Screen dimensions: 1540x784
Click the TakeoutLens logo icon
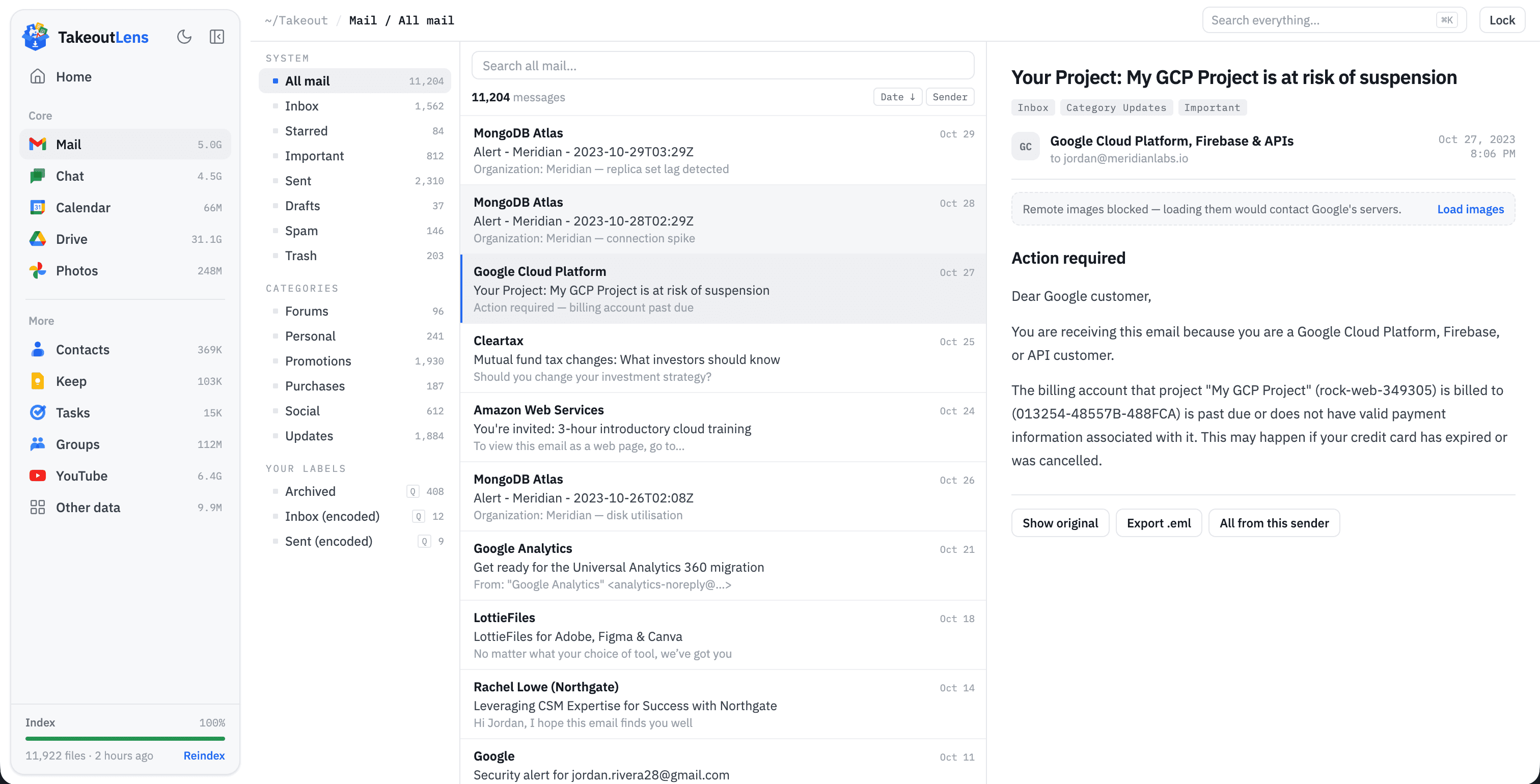point(35,37)
